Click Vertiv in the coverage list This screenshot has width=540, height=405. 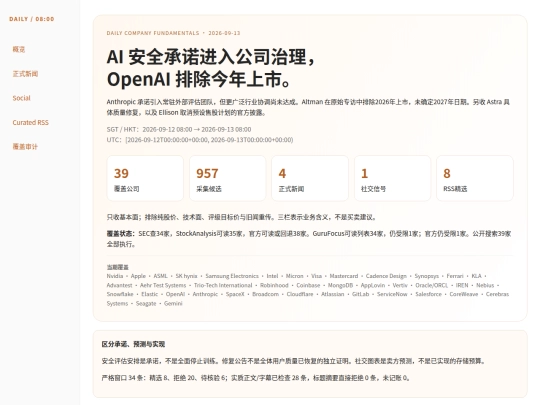(400, 285)
